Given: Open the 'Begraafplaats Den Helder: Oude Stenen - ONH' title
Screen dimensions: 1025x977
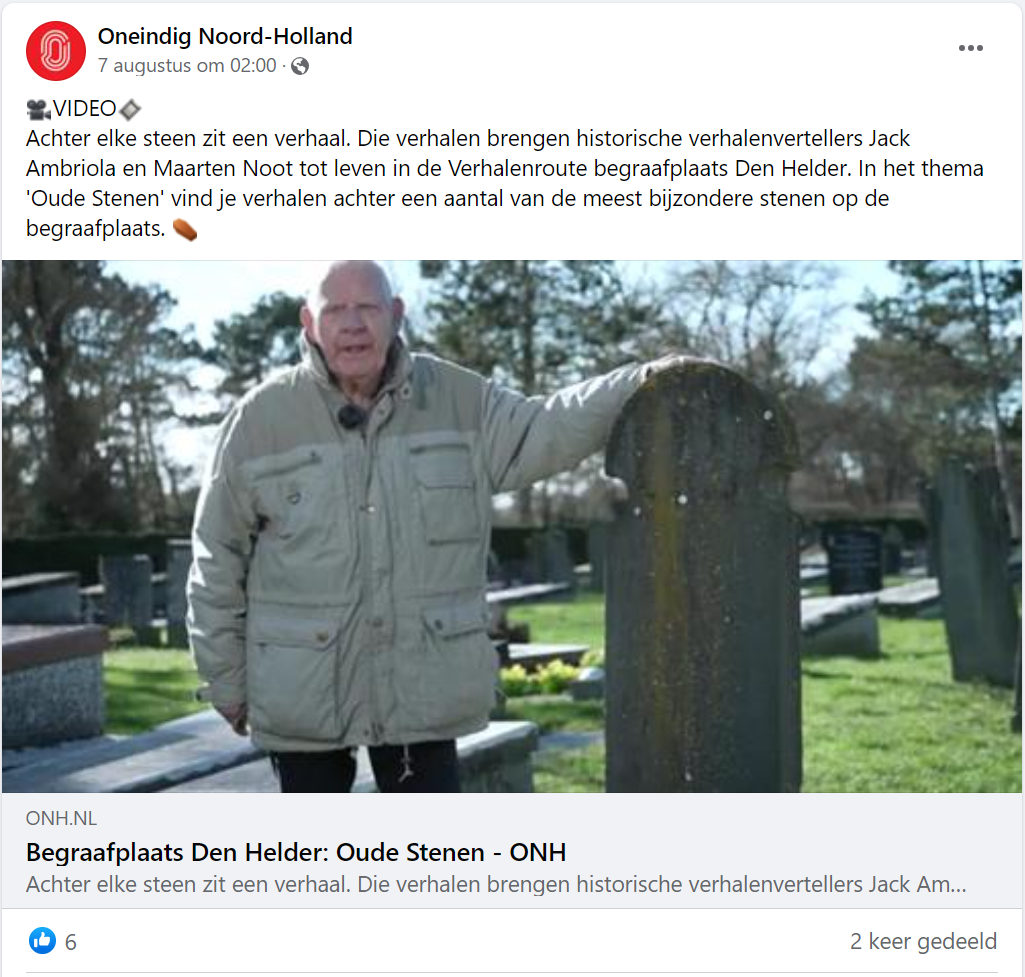Looking at the screenshot, I should [295, 852].
